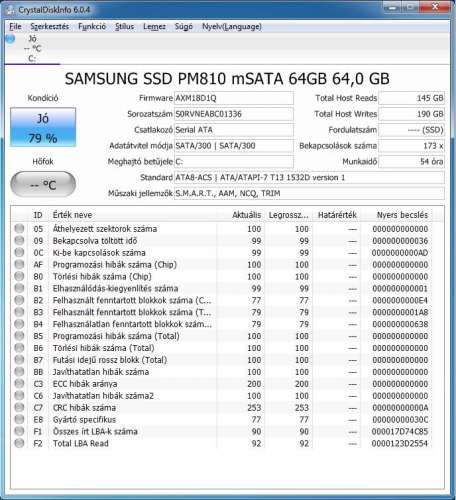Click the transfer mode field SATA/300 | SATA/300

point(234,146)
